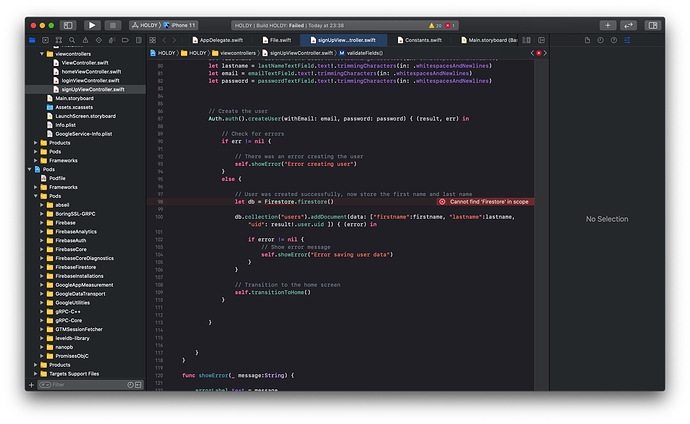This screenshot has height=424, width=690.
Task: Open the code review arrows button
Action: [628, 26]
